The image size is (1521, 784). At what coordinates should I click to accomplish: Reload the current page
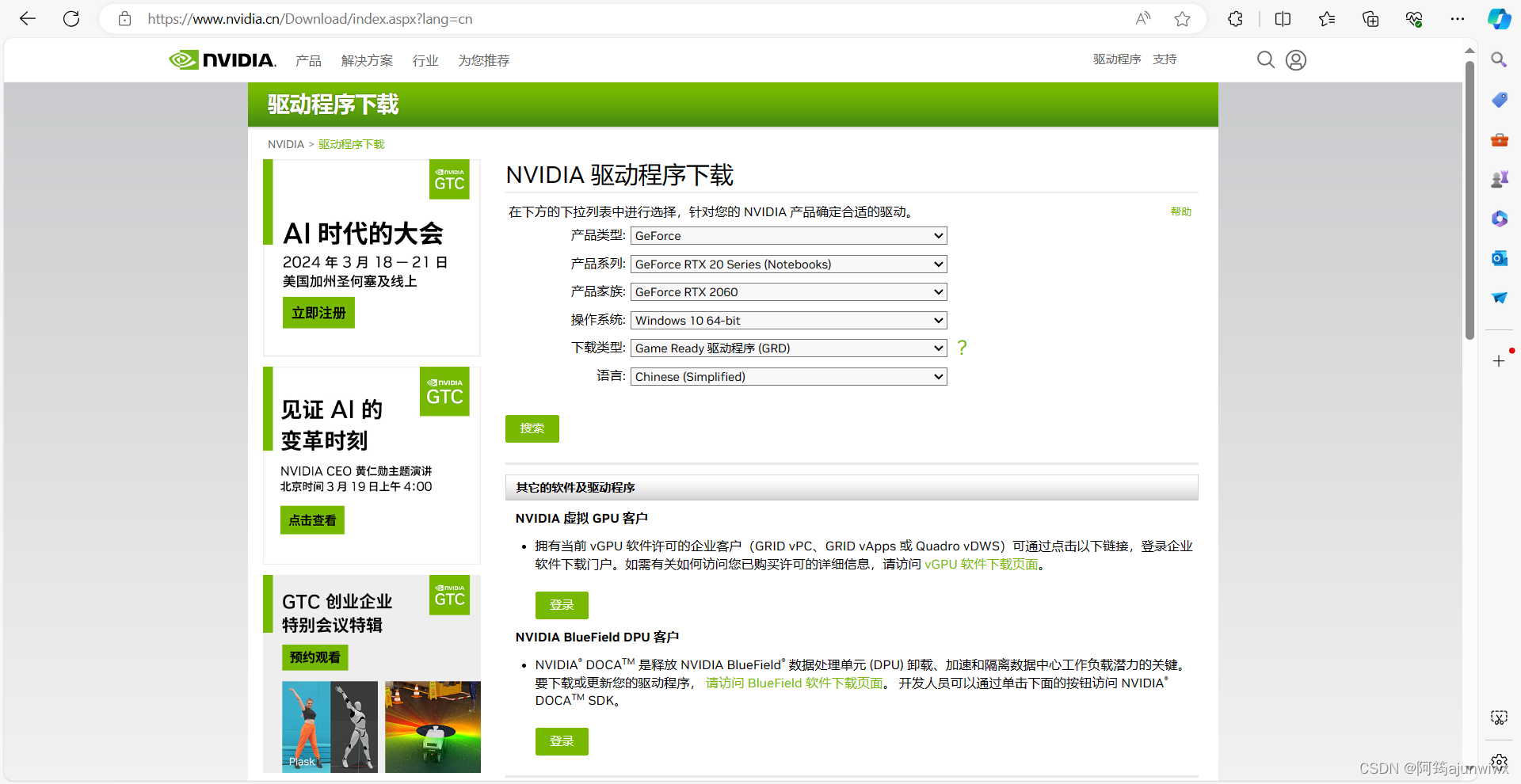(71, 19)
